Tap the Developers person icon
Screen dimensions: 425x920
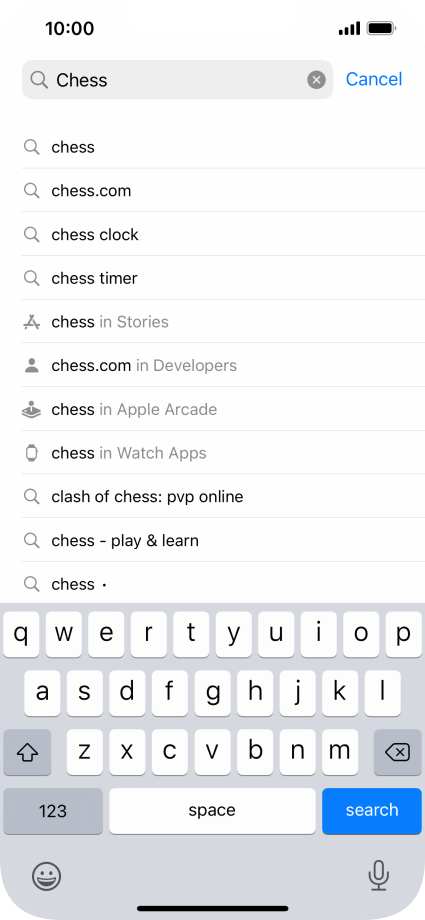(x=31, y=366)
